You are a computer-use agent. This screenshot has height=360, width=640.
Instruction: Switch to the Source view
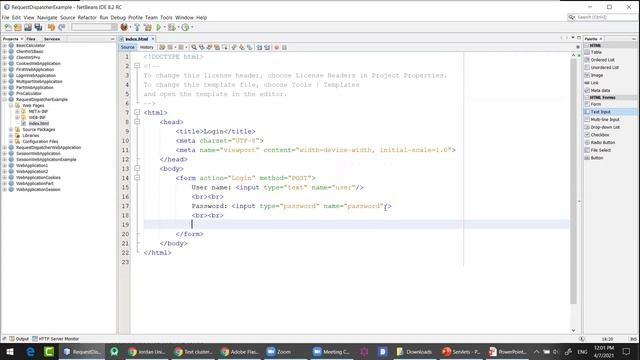click(127, 47)
